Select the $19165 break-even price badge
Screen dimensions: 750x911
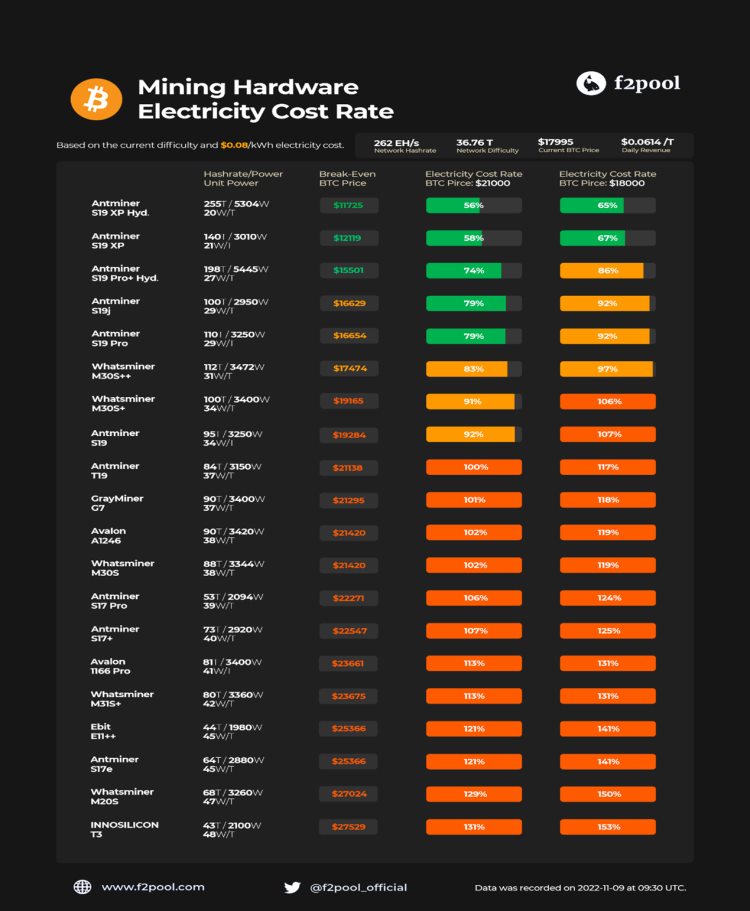(x=349, y=401)
